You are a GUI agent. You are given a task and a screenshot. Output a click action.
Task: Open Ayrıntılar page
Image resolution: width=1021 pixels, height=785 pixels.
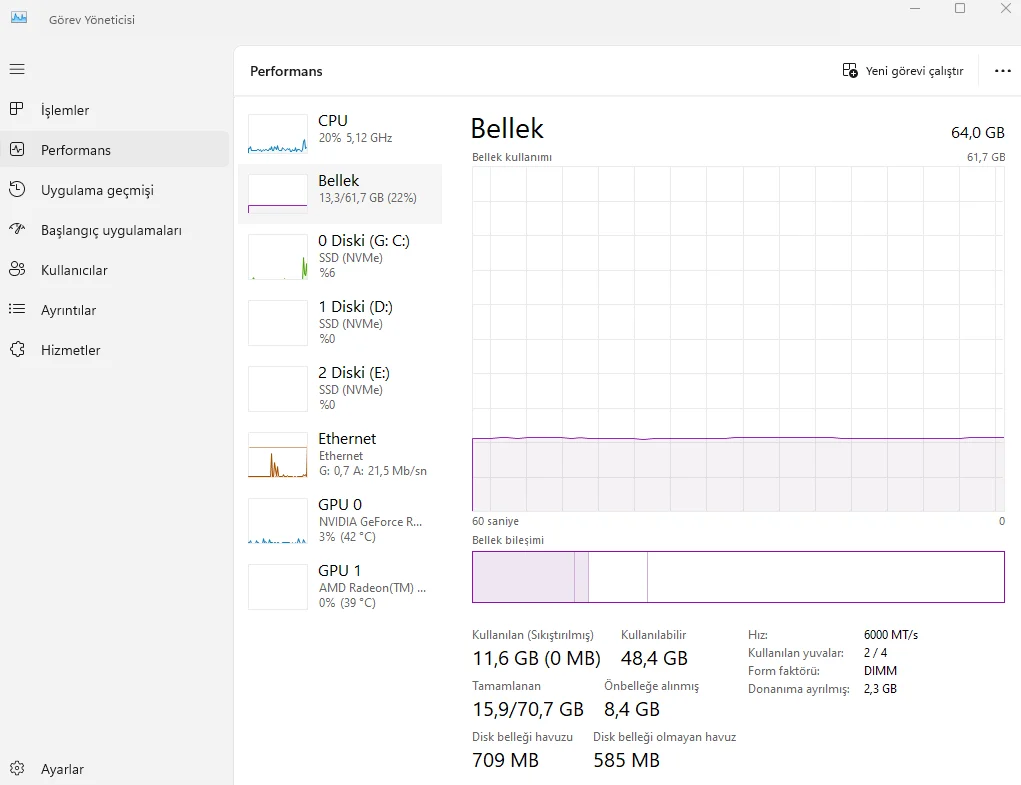[115, 310]
